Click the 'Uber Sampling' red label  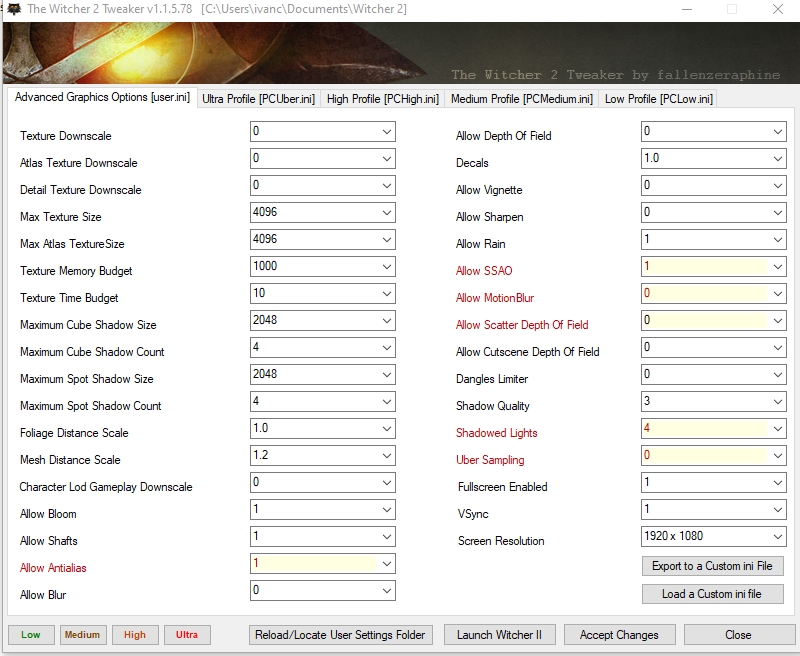(x=490, y=460)
